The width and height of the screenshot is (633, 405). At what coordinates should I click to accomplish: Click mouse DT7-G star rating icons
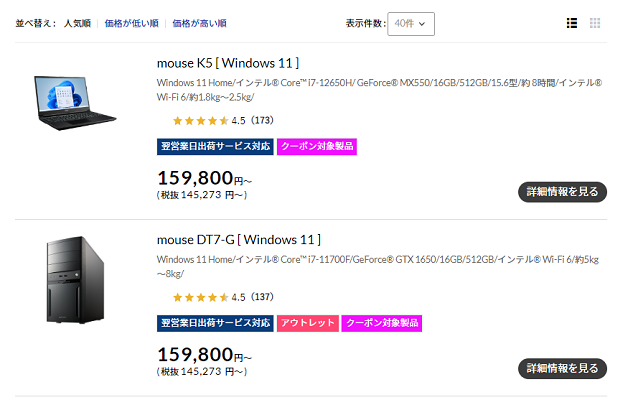click(x=199, y=297)
